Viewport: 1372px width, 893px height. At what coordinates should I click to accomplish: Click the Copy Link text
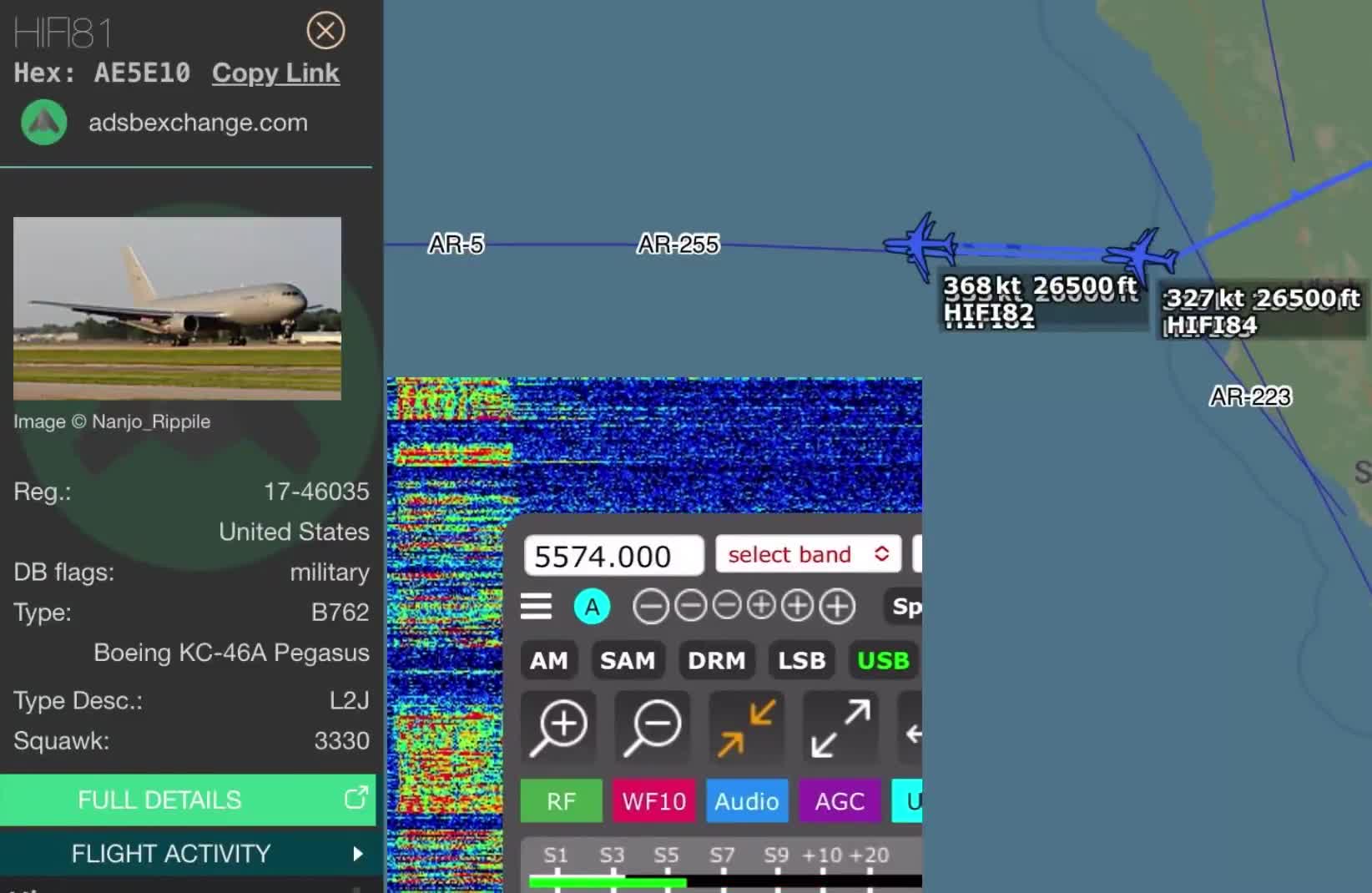click(275, 73)
